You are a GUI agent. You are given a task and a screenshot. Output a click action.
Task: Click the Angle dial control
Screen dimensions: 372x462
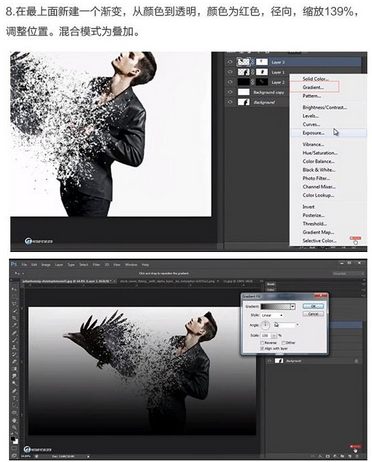click(265, 325)
